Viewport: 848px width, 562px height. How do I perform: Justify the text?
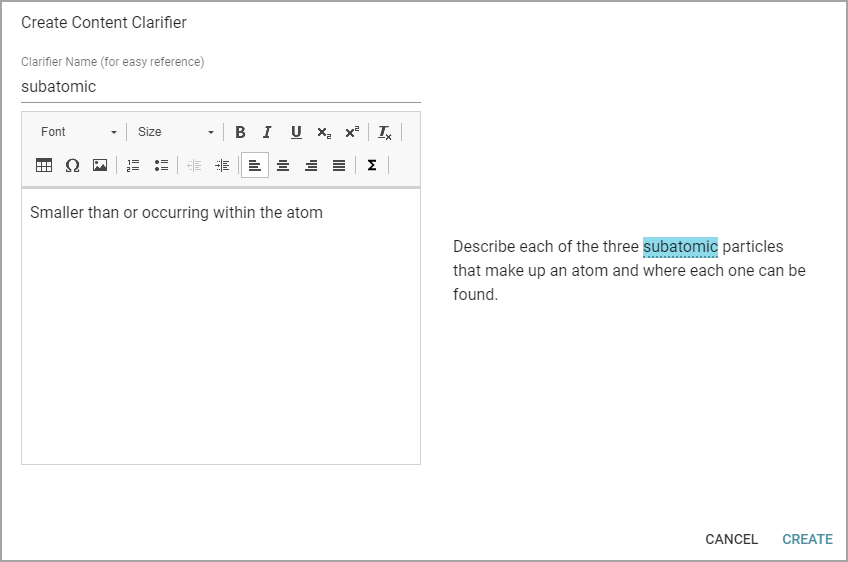[x=339, y=165]
